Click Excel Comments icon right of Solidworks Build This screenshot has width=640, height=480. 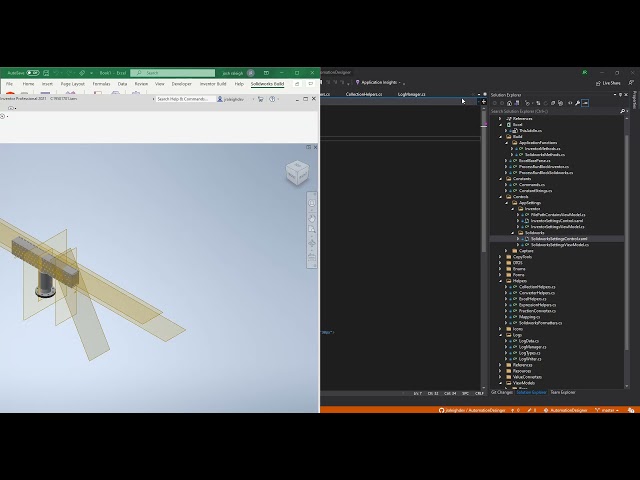point(311,84)
